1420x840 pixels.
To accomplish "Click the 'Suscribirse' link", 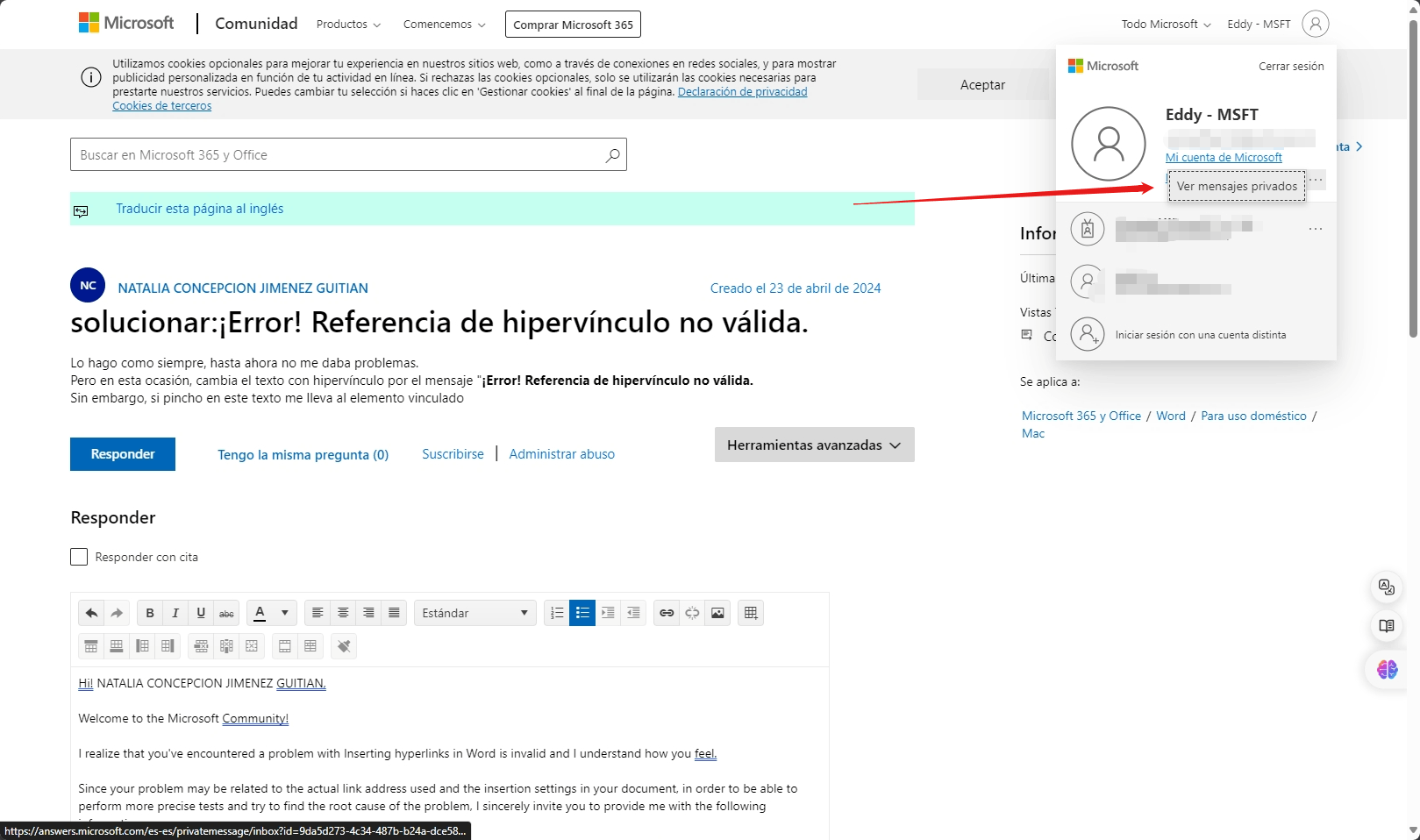I will point(453,454).
